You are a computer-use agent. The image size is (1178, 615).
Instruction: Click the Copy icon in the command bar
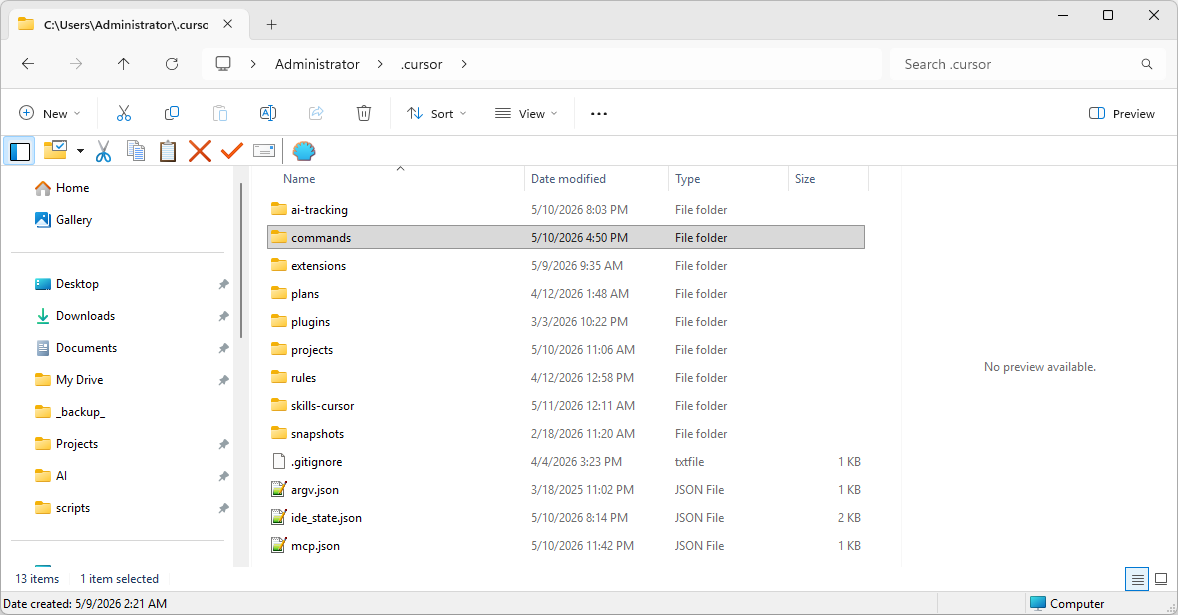pos(172,113)
